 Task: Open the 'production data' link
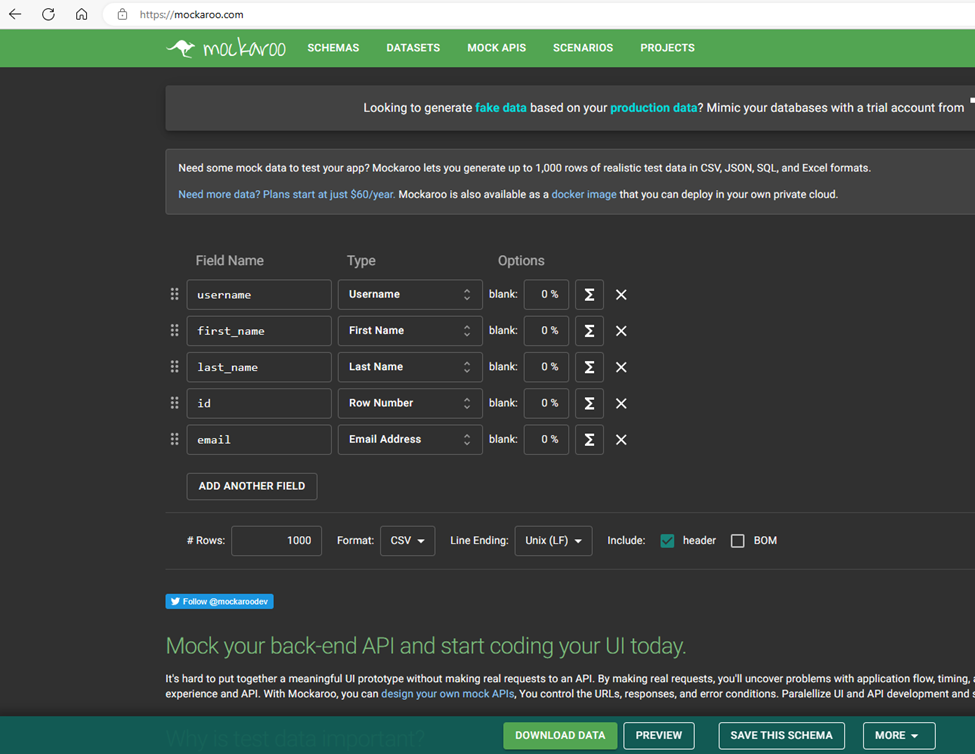[653, 108]
